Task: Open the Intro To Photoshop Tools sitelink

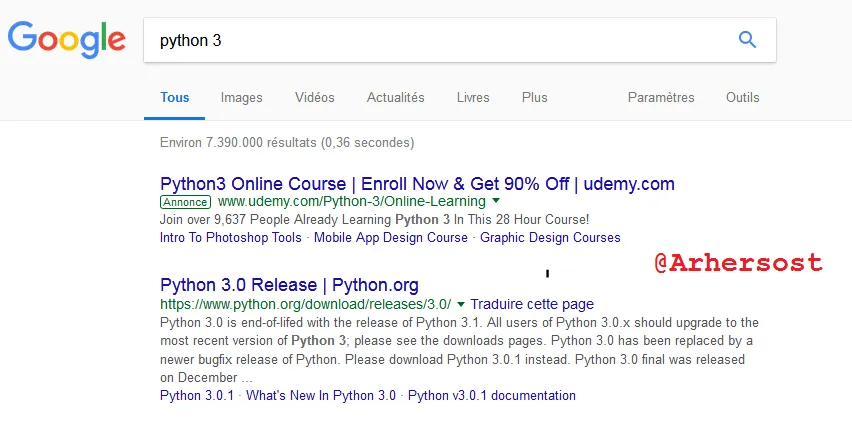Action: click(x=231, y=238)
